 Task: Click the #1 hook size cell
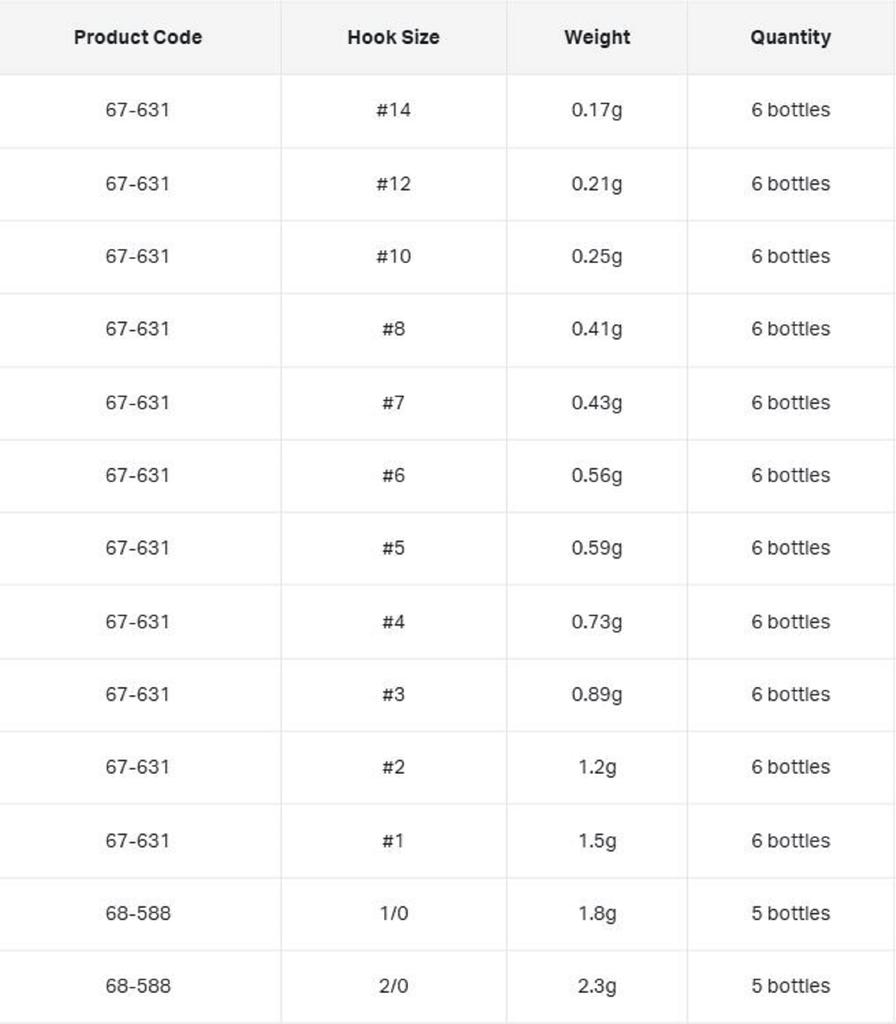(393, 840)
